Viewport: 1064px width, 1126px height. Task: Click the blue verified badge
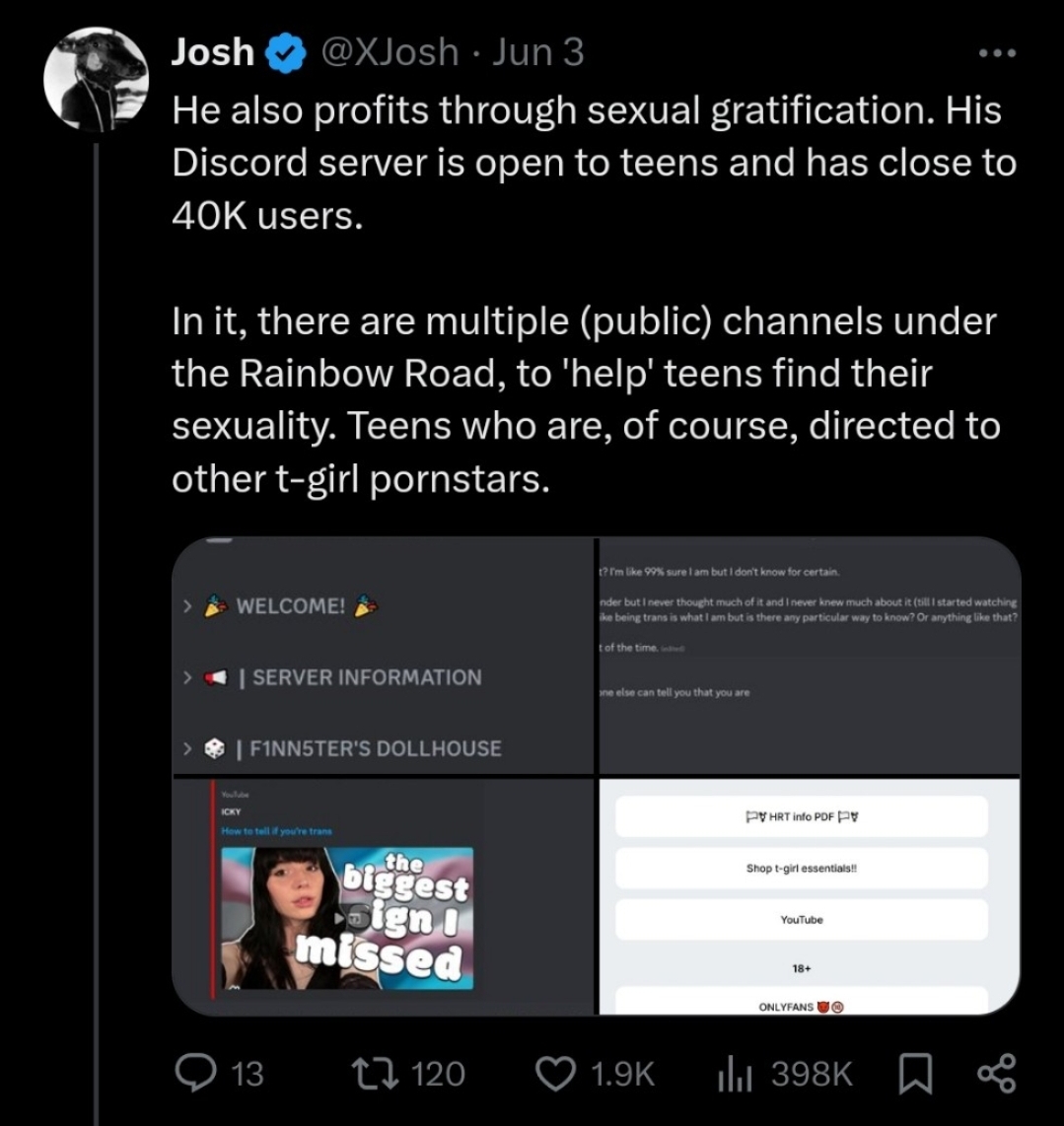click(x=285, y=52)
